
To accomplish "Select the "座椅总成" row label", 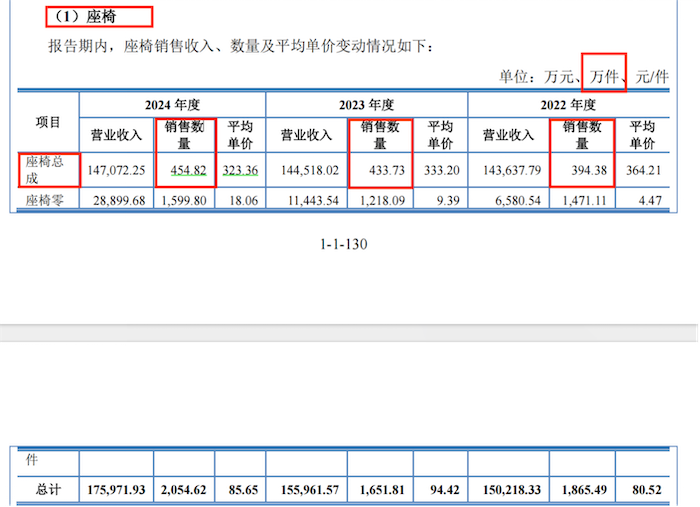I will [44, 170].
